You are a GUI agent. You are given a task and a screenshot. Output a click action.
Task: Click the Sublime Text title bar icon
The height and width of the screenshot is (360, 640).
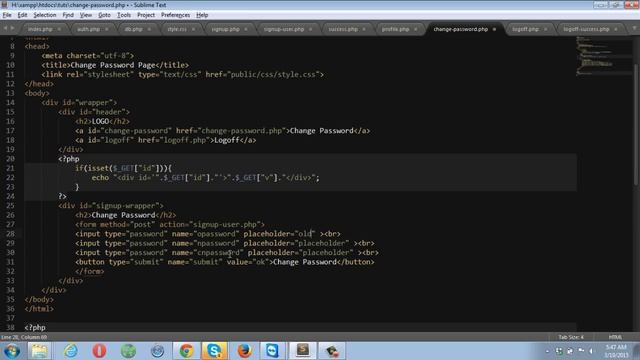pos(4,5)
